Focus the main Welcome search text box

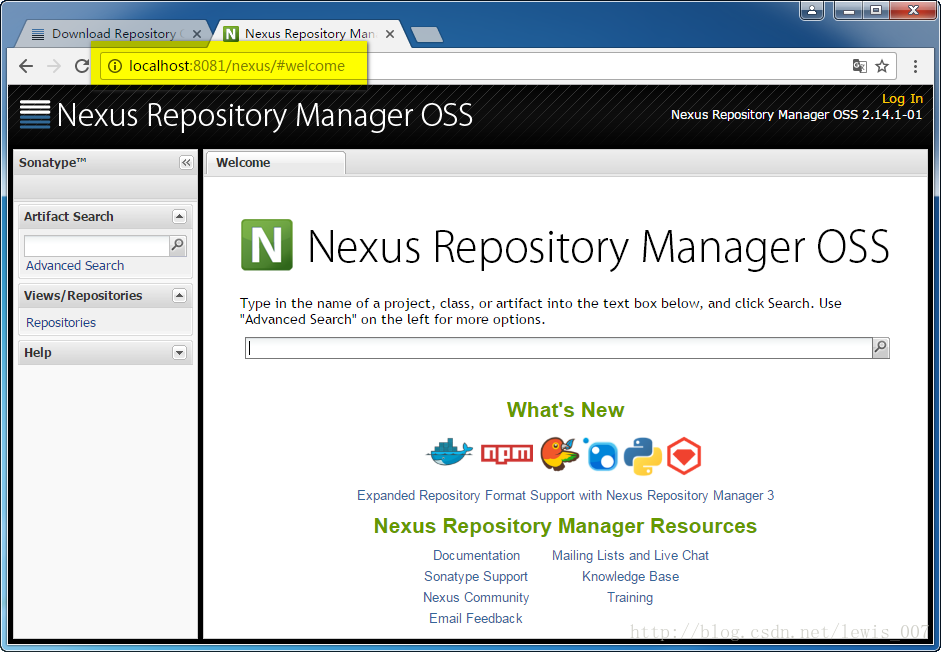pyautogui.click(x=559, y=348)
